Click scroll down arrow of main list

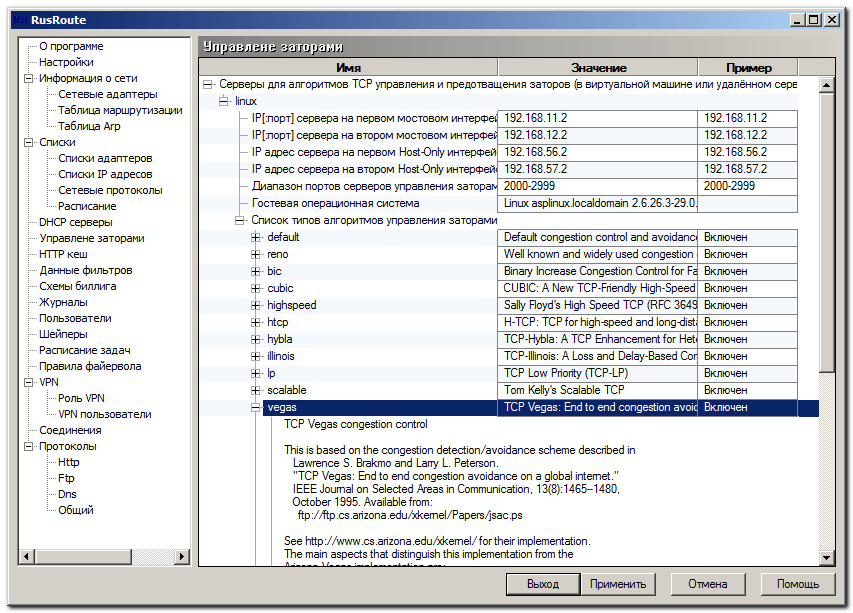tap(826, 558)
